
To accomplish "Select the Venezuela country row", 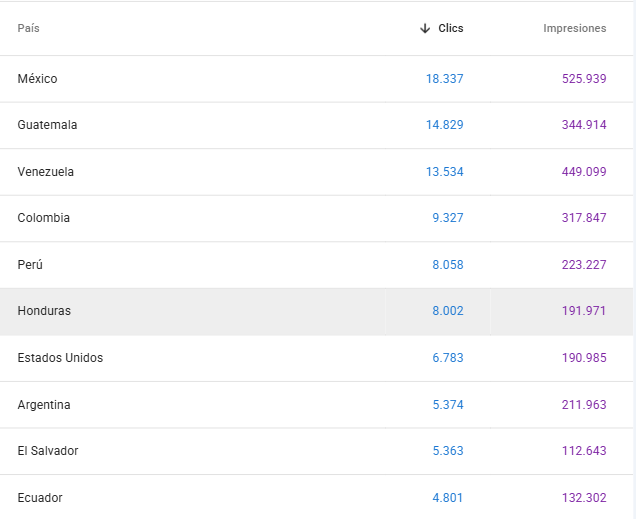I will click(x=316, y=172).
